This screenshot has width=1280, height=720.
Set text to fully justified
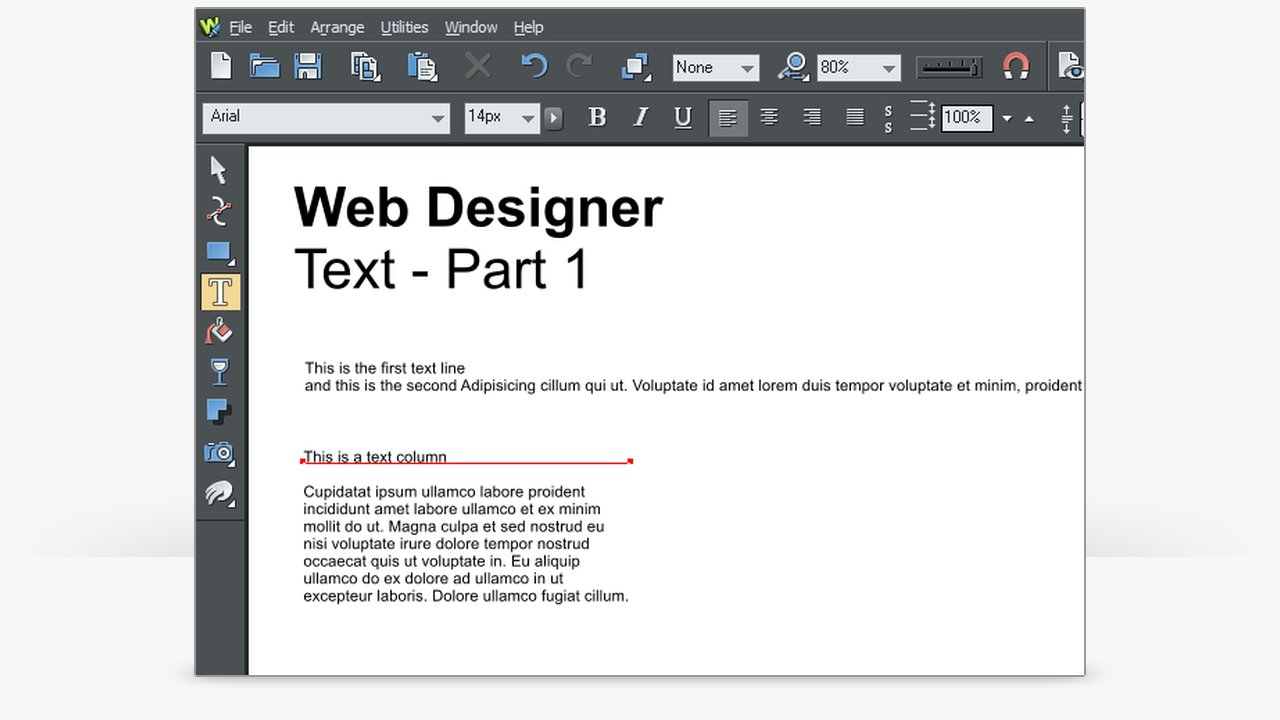(x=855, y=117)
